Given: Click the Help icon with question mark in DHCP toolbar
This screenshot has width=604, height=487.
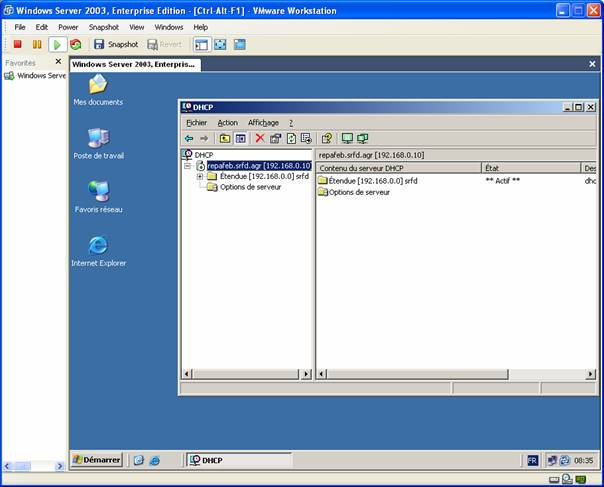Looking at the screenshot, I should (x=327, y=138).
